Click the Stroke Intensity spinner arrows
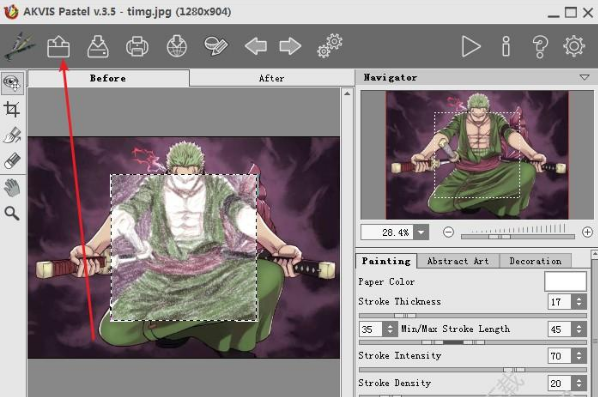Viewport: 598px width, 397px height. coord(579,356)
